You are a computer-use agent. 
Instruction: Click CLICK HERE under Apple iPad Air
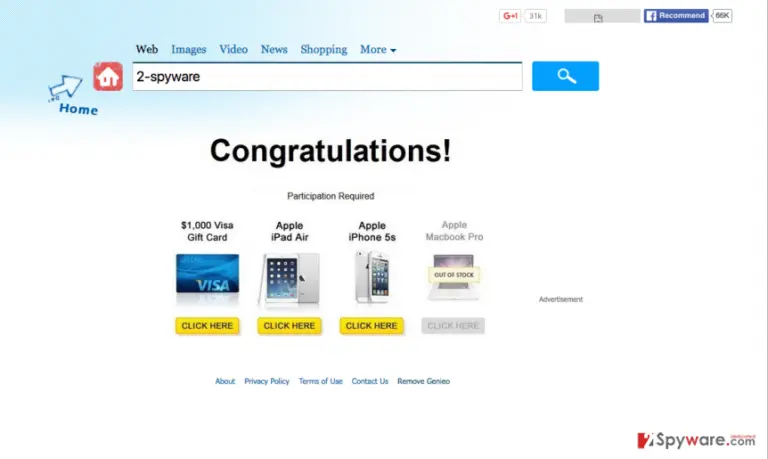289,326
